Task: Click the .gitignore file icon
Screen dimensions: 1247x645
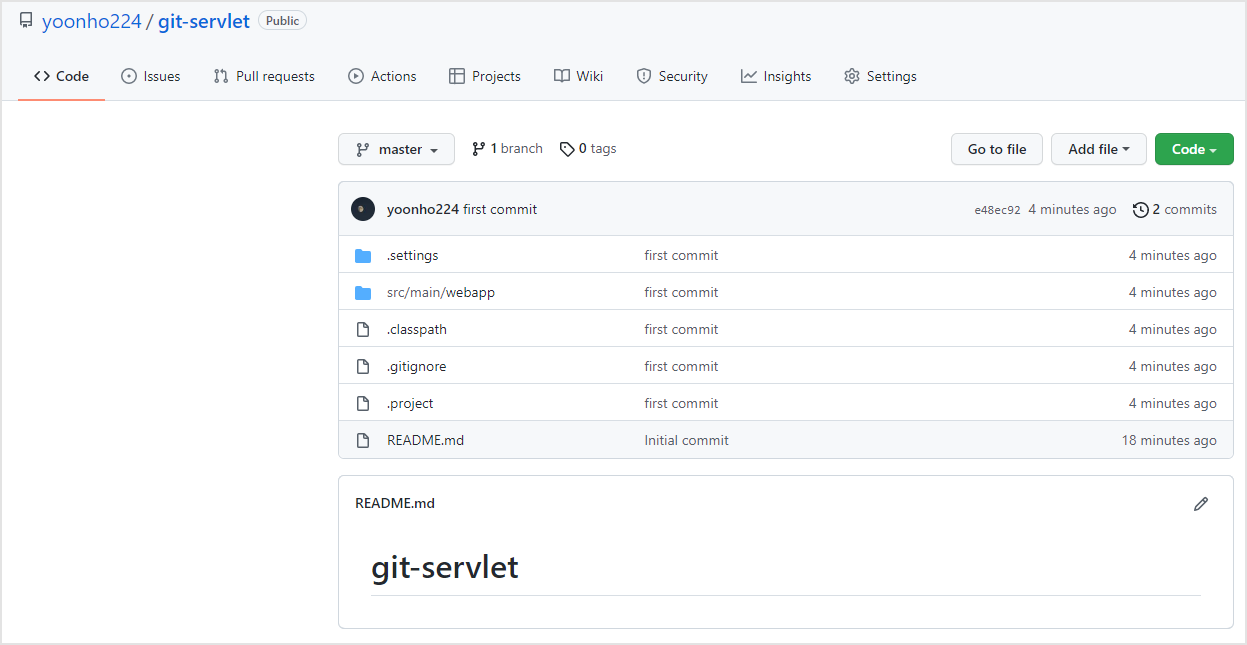Action: [363, 366]
